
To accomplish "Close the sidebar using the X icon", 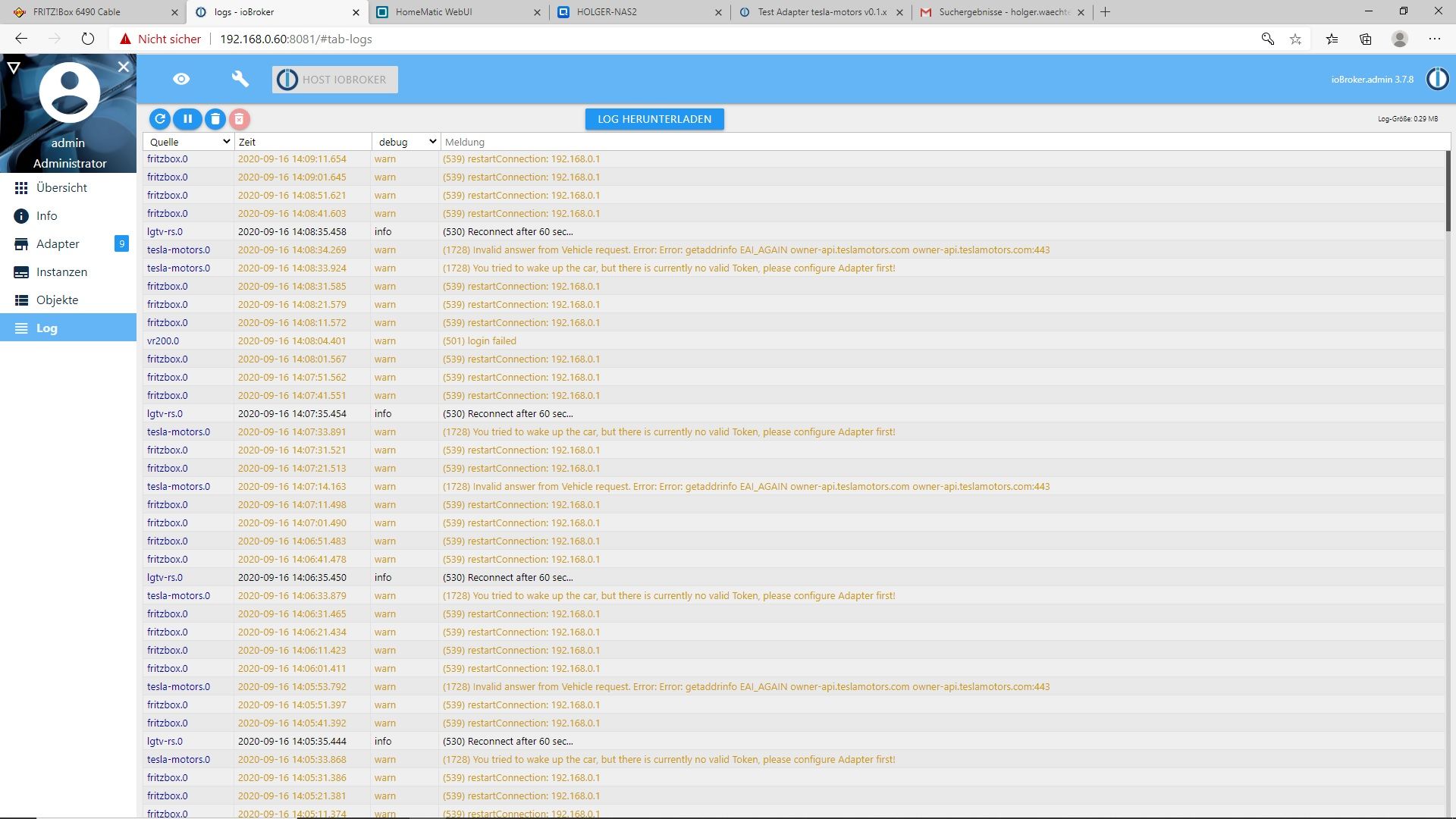I will point(124,67).
